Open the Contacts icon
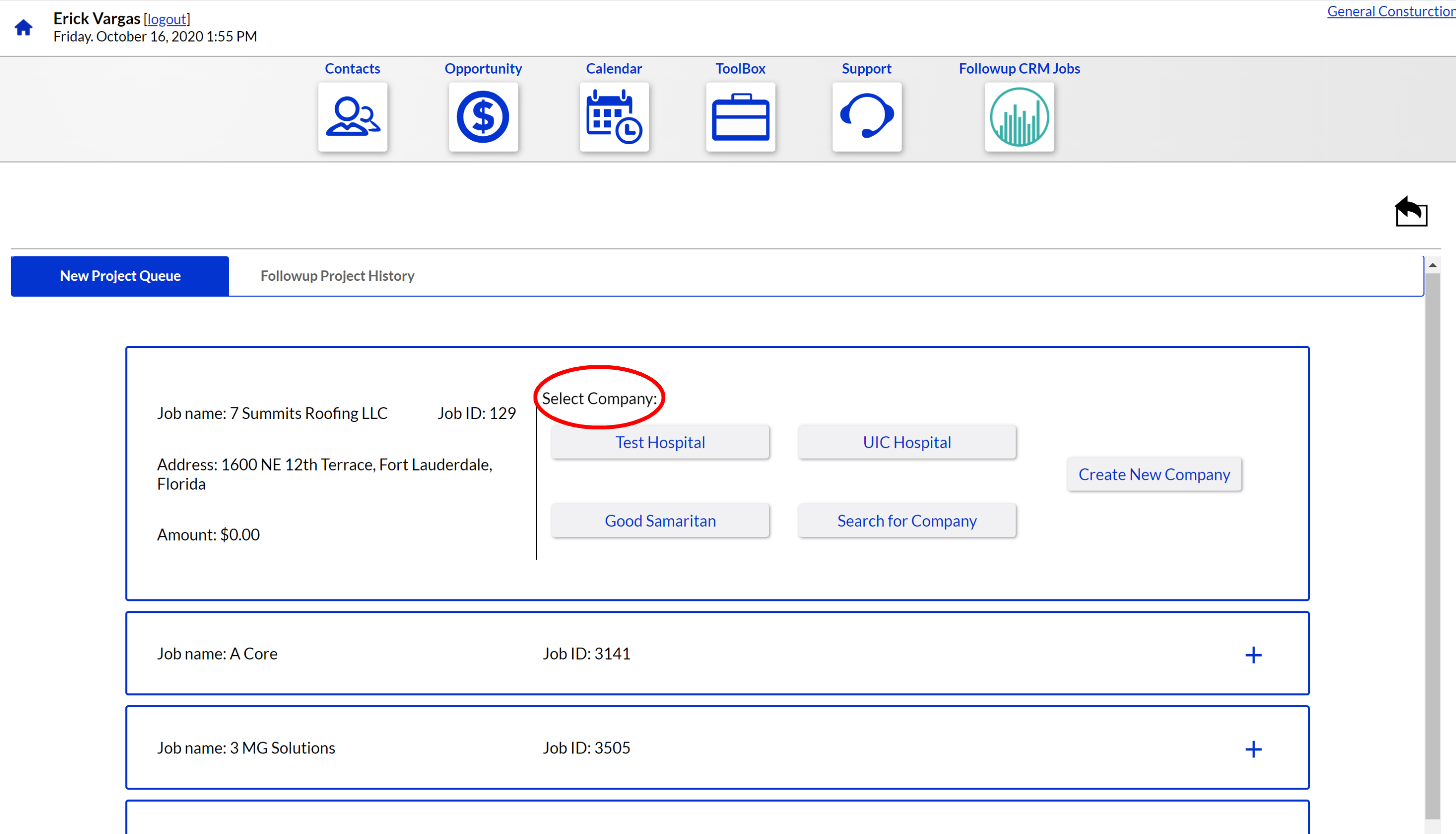The width and height of the screenshot is (1456, 834). click(x=353, y=117)
